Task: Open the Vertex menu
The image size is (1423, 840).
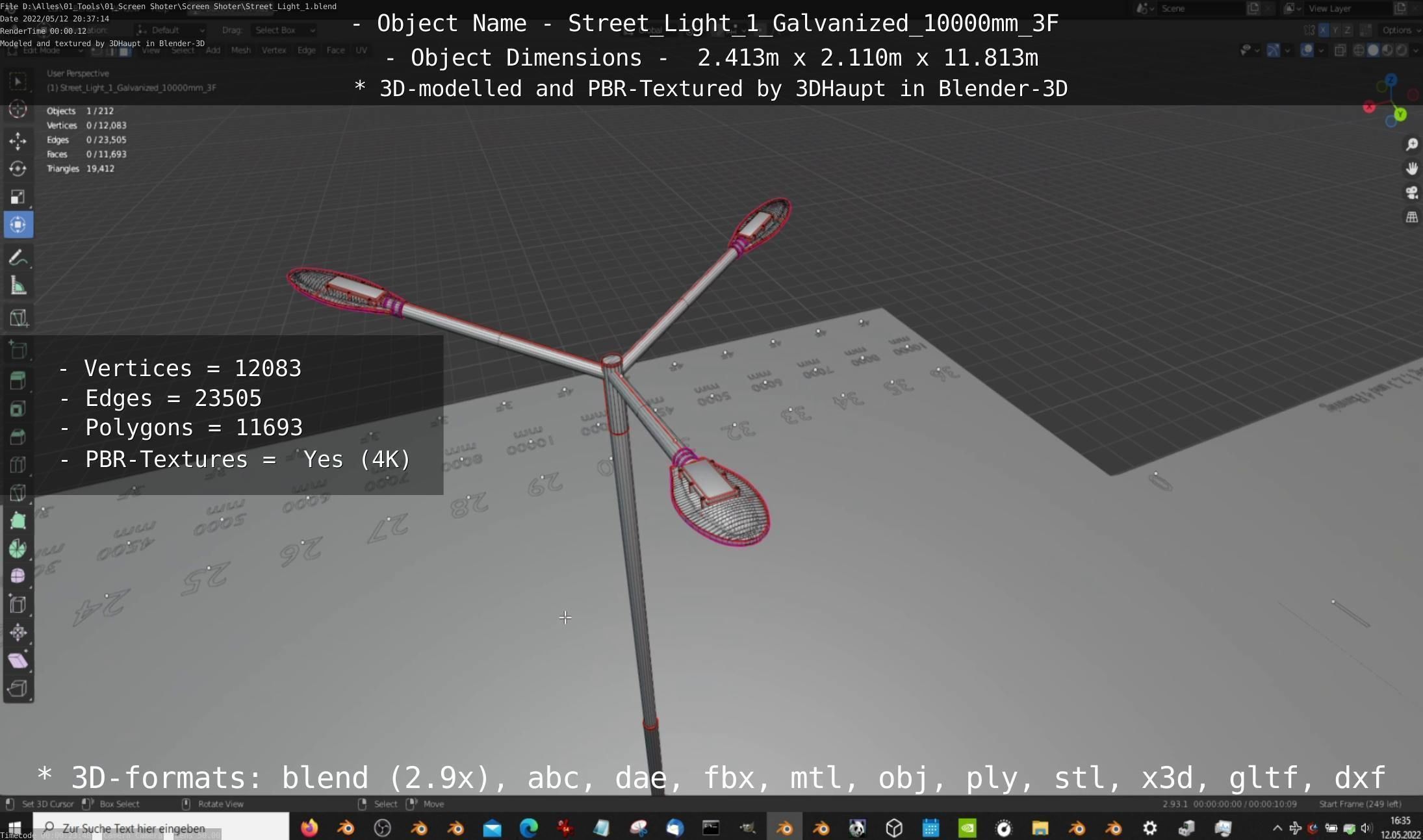Action: tap(274, 51)
